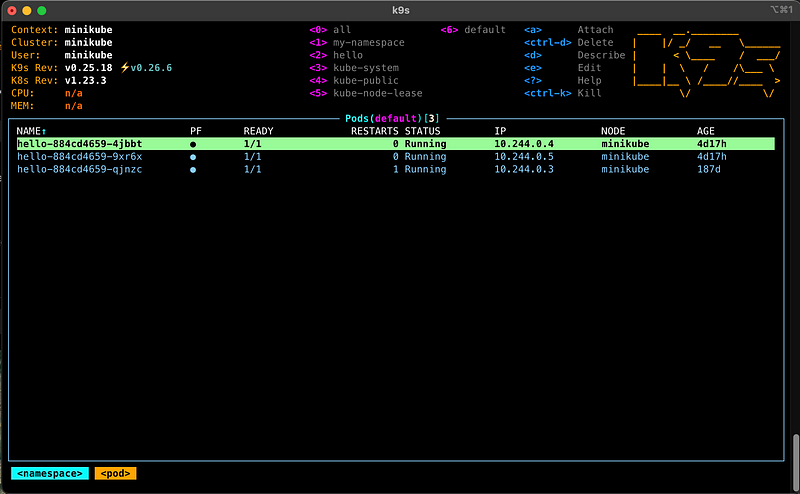800x494 pixels.
Task: Click the yellow minimize window button
Action: pyautogui.click(x=27, y=10)
